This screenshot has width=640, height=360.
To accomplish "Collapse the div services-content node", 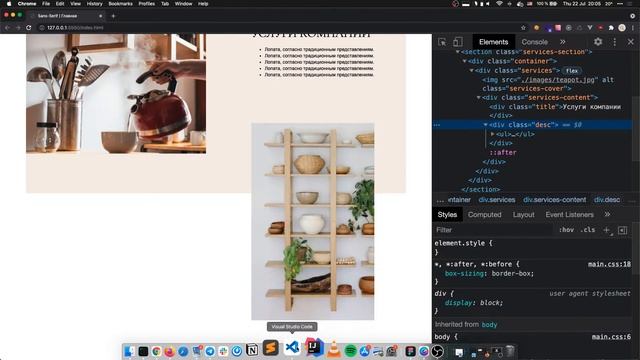I will pos(478,98).
